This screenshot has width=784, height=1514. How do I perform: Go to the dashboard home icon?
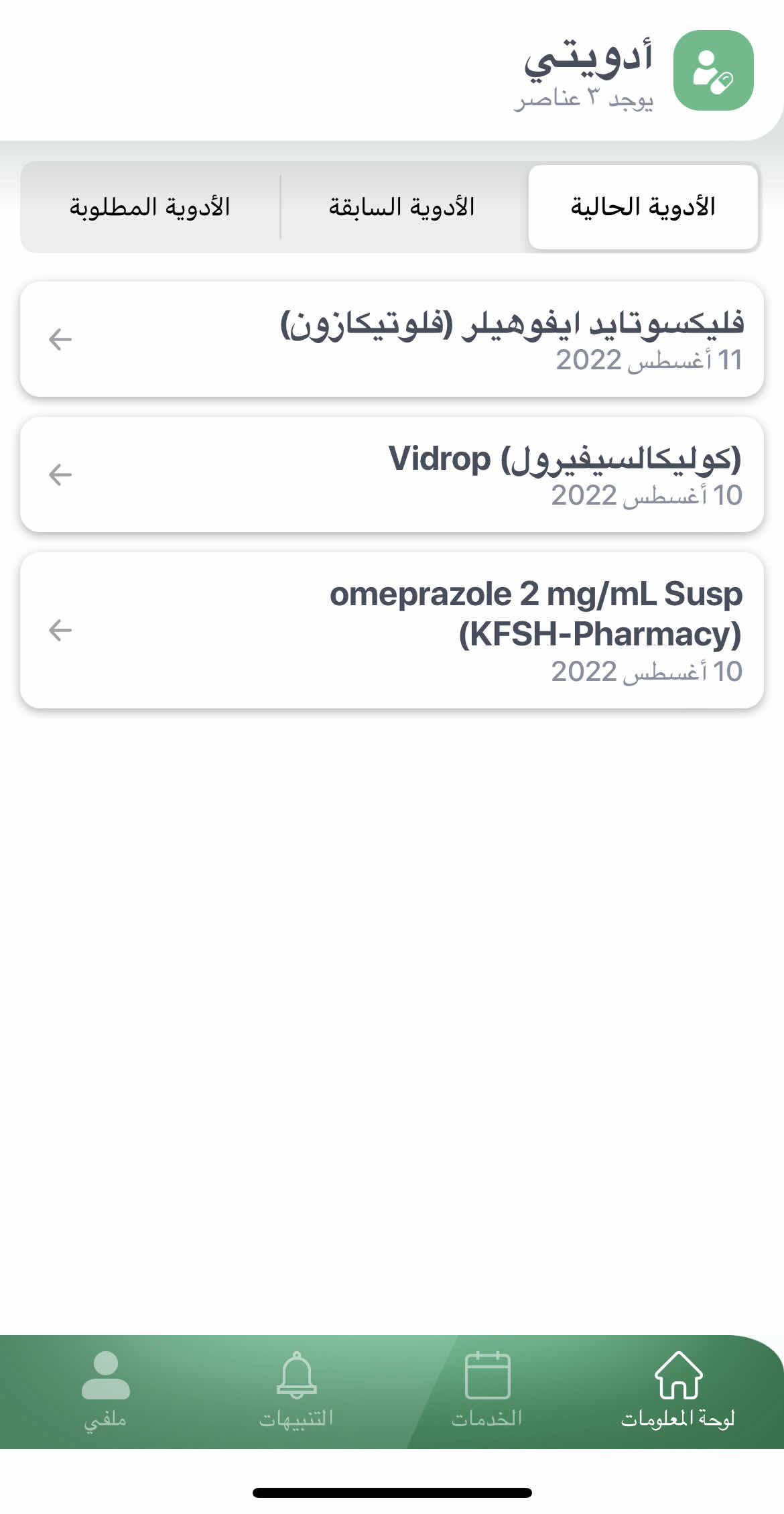(678, 1375)
